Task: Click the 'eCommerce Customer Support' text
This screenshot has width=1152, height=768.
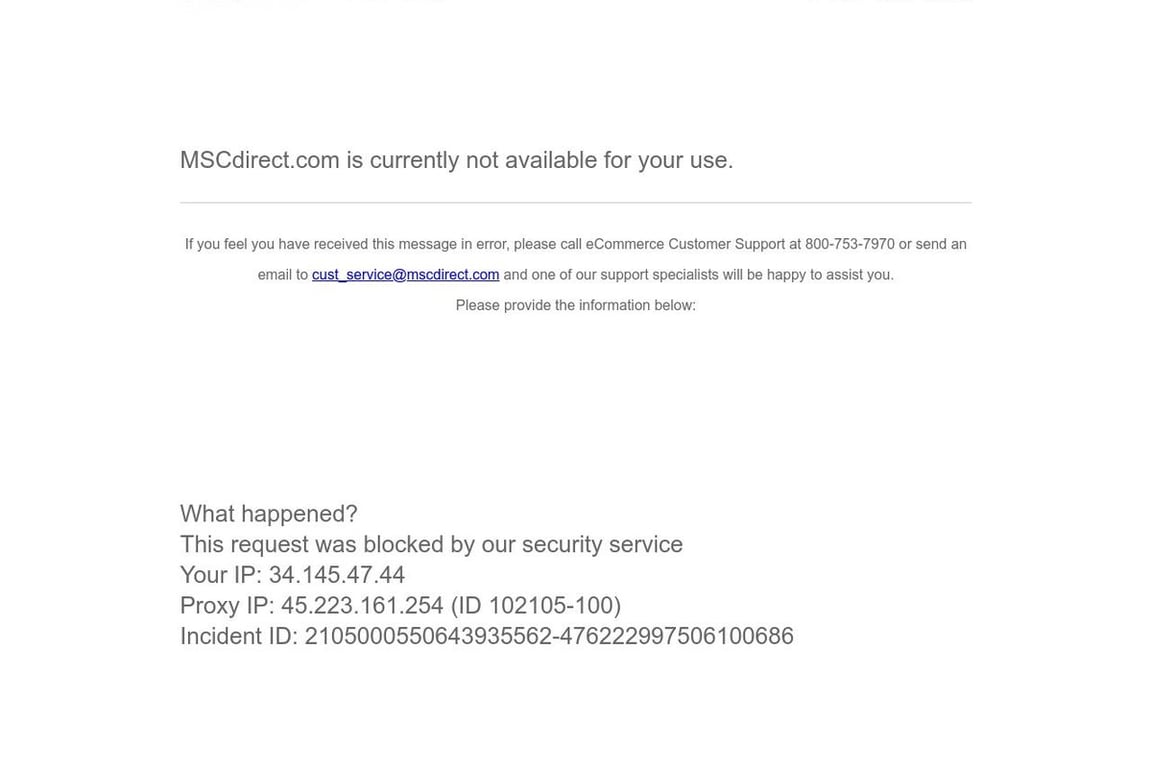Action: click(x=684, y=244)
